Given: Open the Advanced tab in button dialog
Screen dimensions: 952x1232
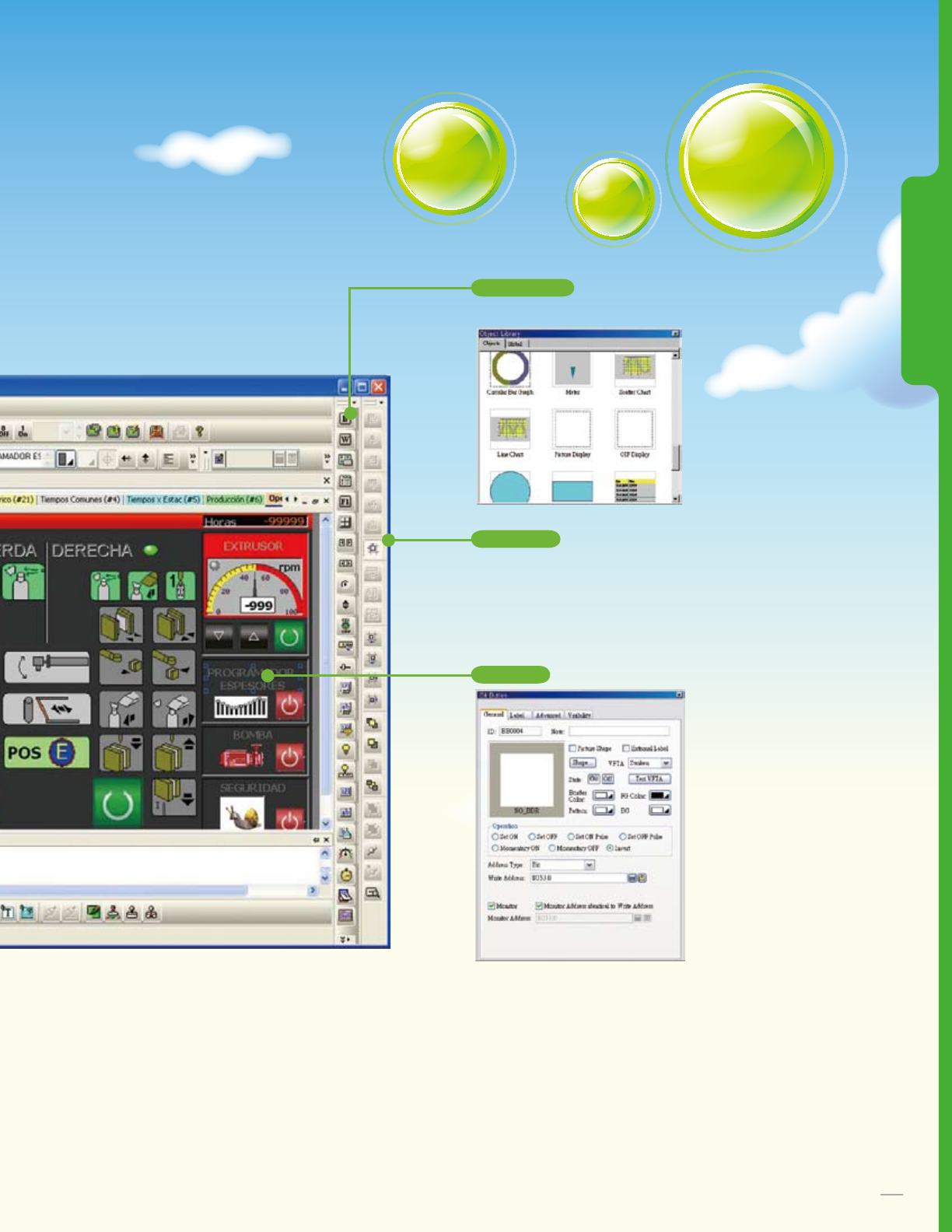Looking at the screenshot, I should (x=548, y=715).
